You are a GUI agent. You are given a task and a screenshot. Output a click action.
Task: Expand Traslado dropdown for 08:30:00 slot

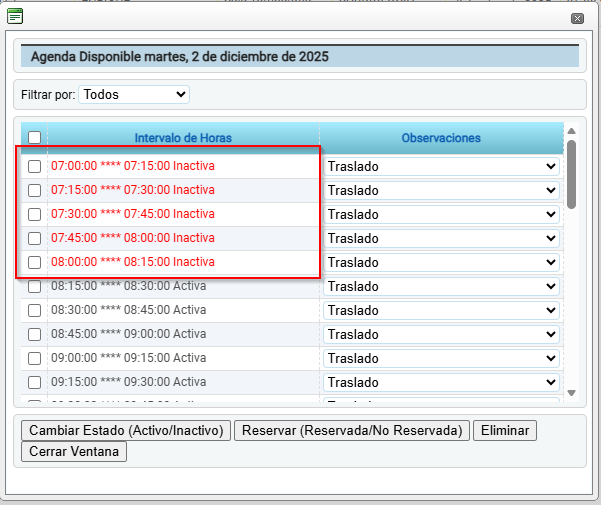click(x=441, y=310)
